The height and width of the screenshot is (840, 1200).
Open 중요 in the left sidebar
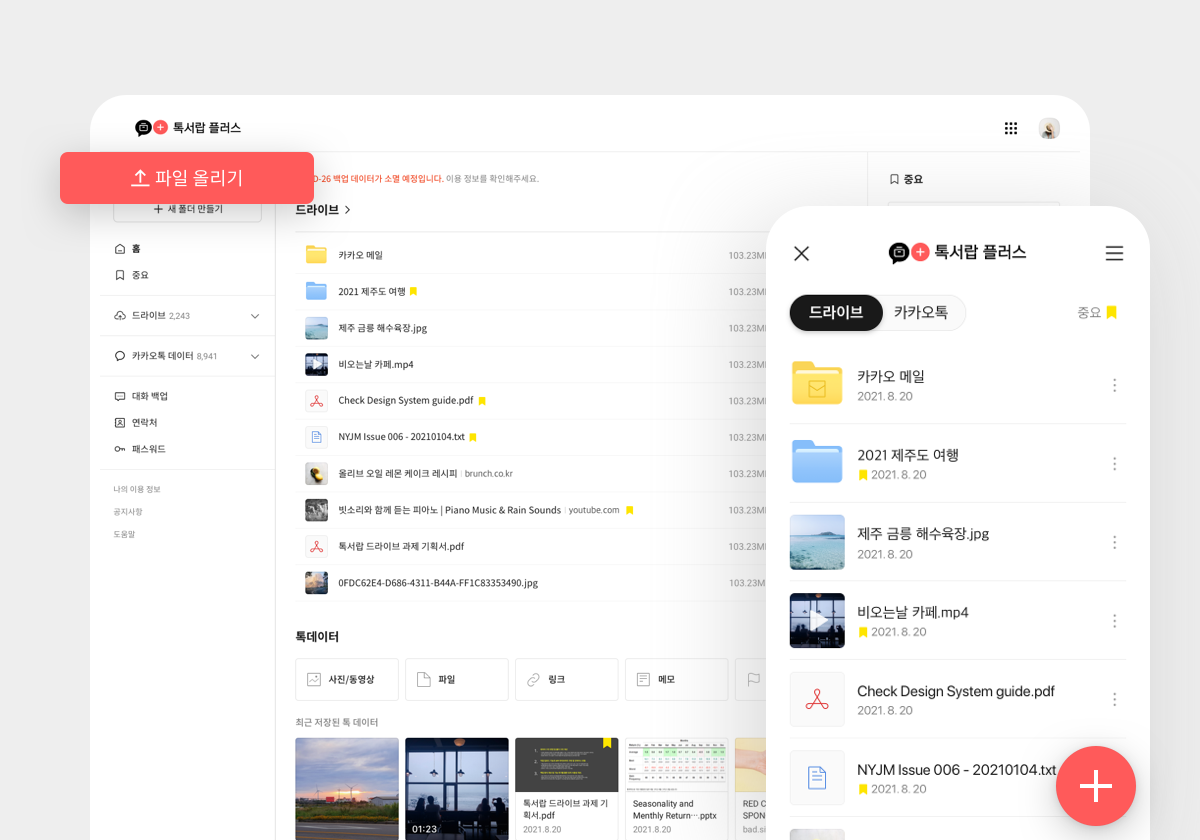click(x=132, y=275)
